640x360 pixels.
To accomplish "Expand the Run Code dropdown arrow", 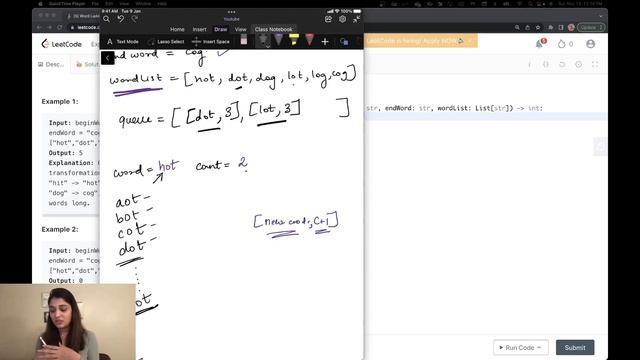I will 539,347.
